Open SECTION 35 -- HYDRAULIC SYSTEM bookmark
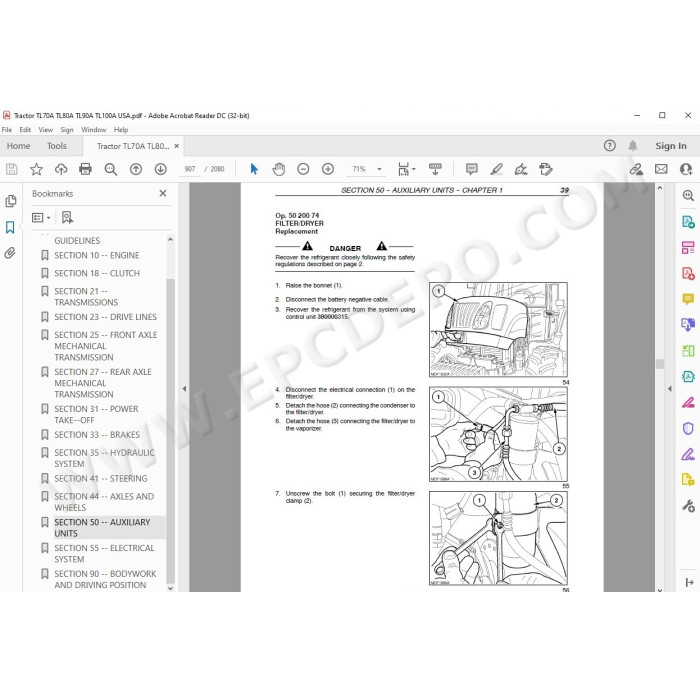 [x=104, y=458]
